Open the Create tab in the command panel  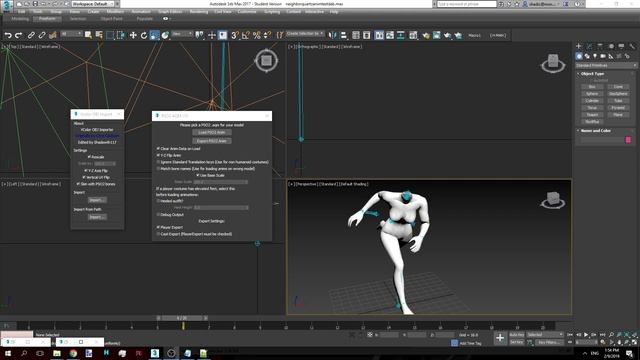(579, 46)
